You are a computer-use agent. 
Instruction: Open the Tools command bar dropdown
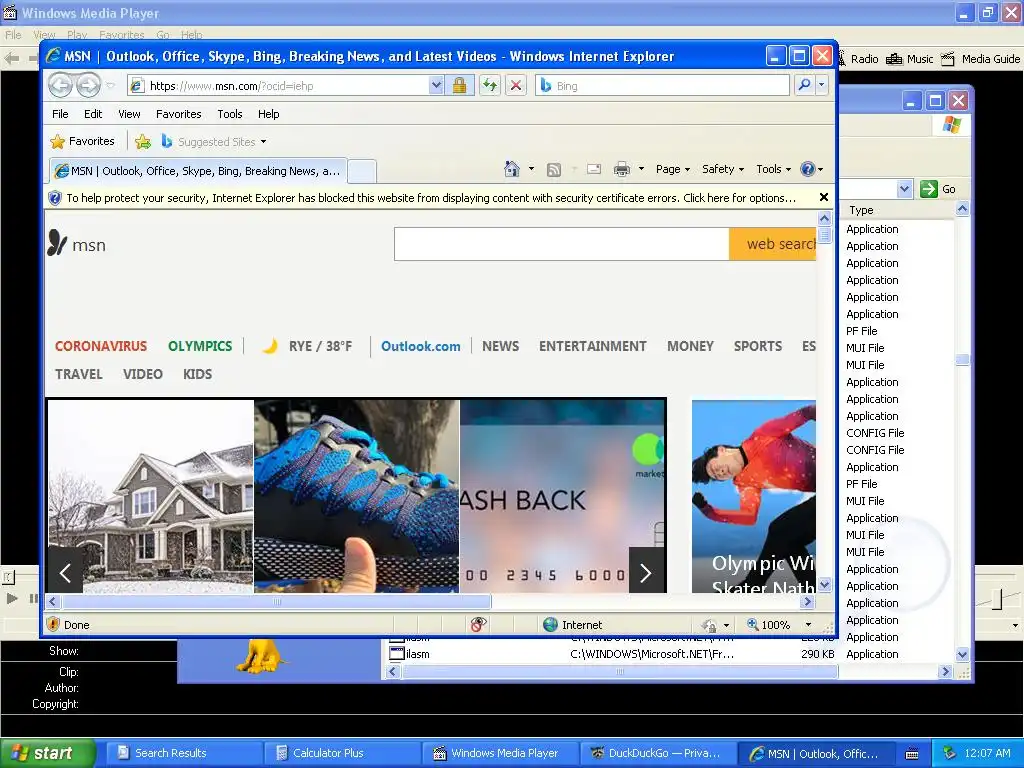773,169
